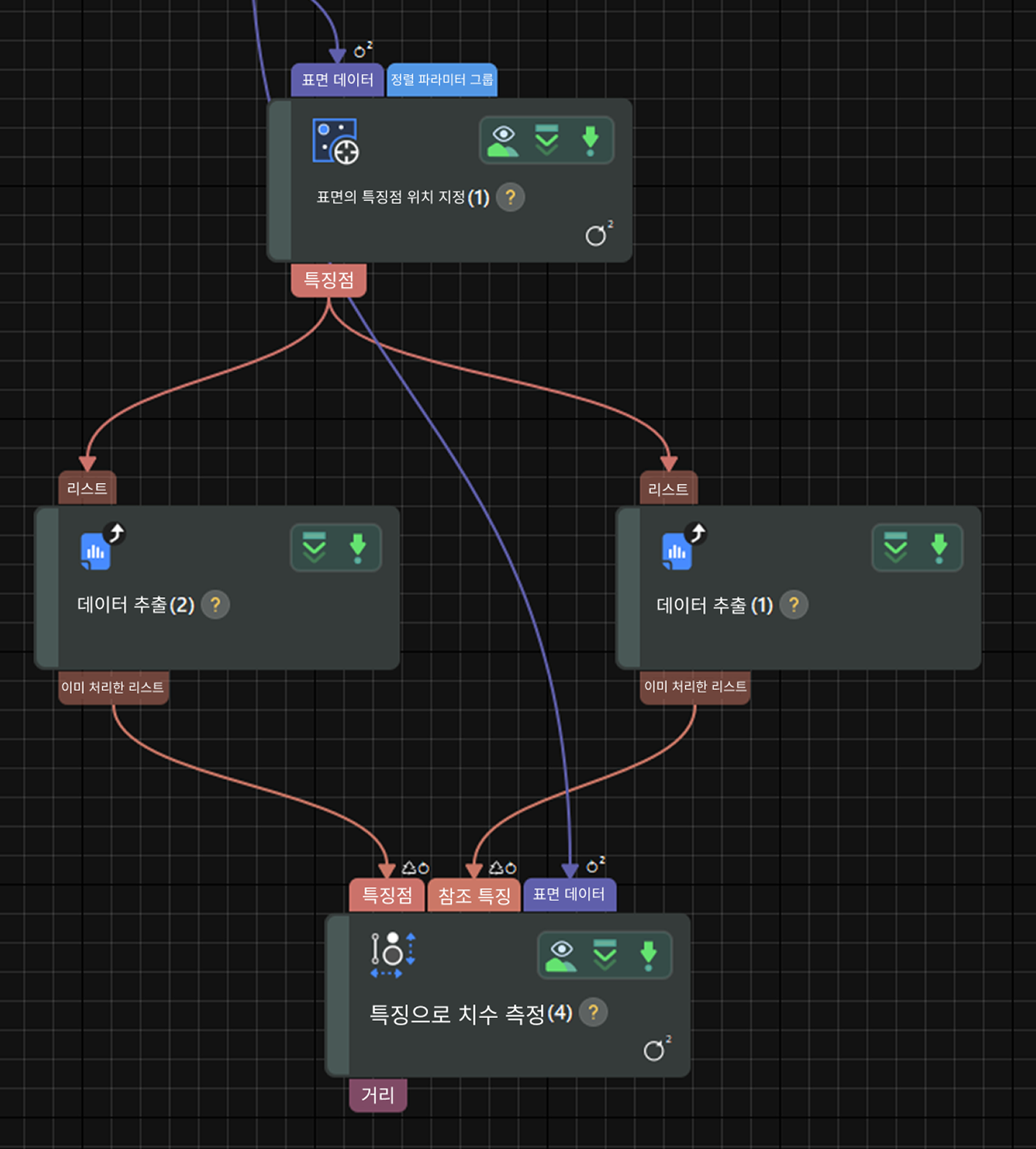Screen dimensions: 1036x1149
Task: Click the 표면의 특징점 위치 지정 step icon
Action: 335,141
